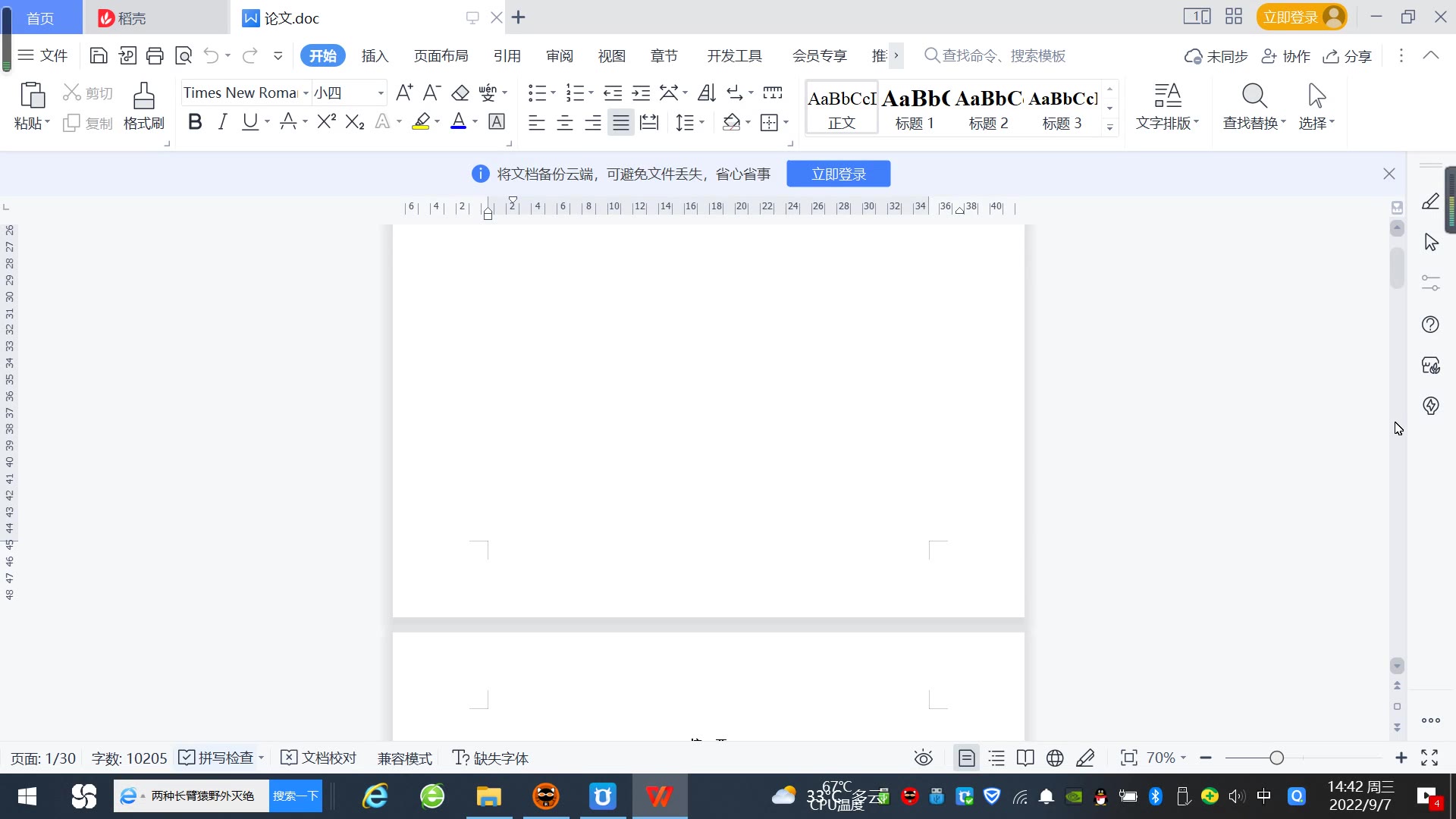Expand the borders dropdown arrow
The image size is (1456, 819).
(x=786, y=122)
